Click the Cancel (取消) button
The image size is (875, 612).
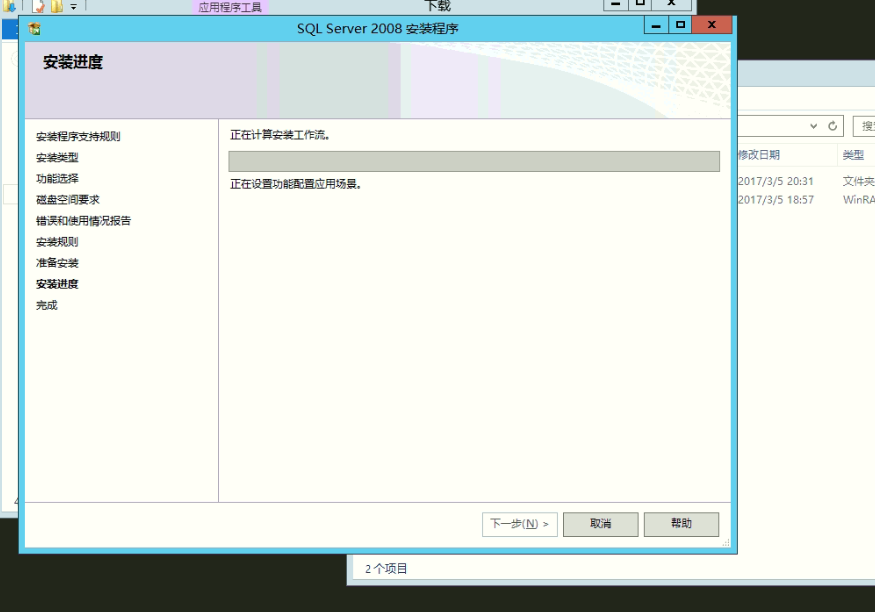(x=600, y=524)
